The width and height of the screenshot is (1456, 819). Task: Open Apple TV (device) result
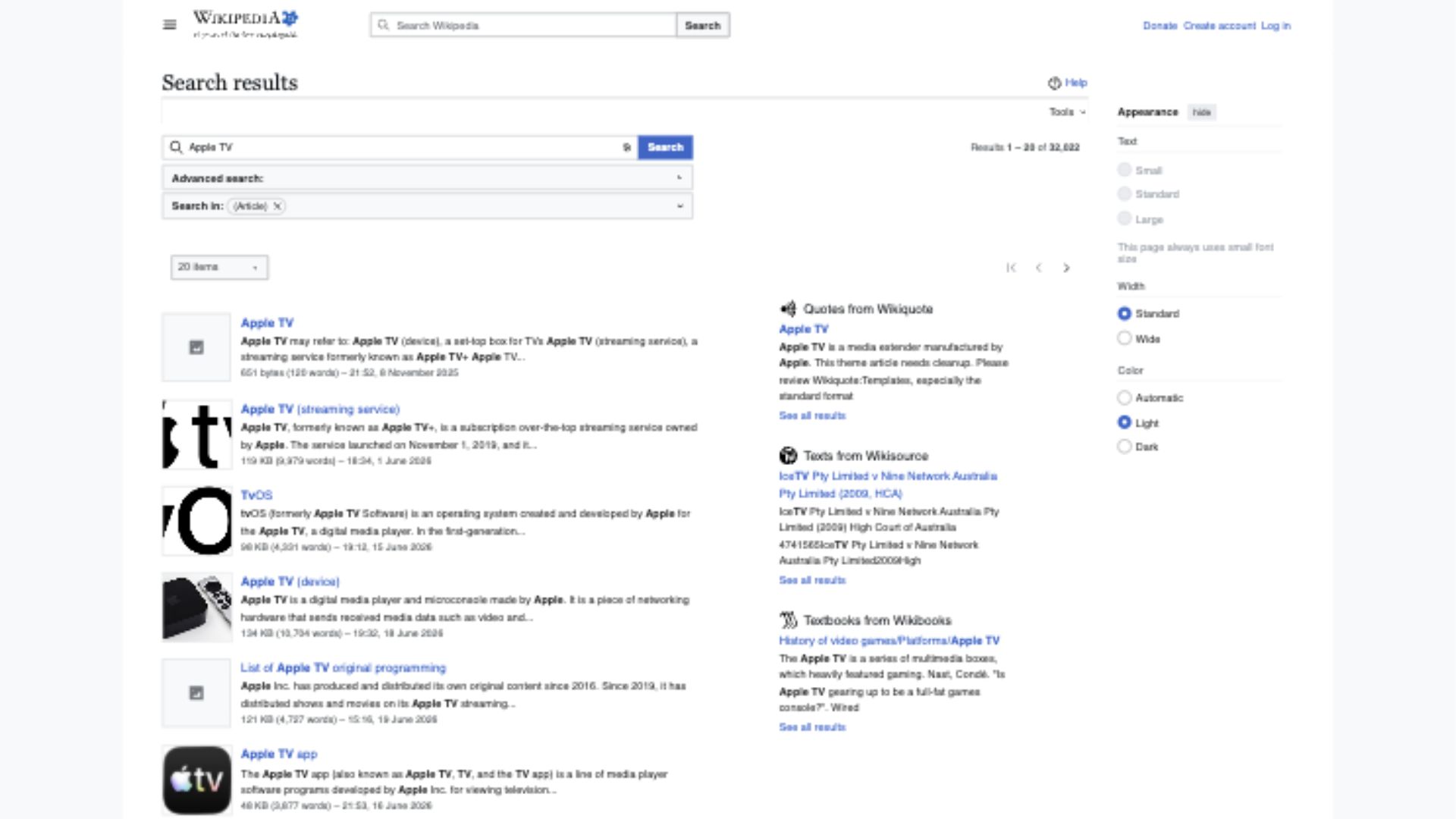tap(290, 582)
